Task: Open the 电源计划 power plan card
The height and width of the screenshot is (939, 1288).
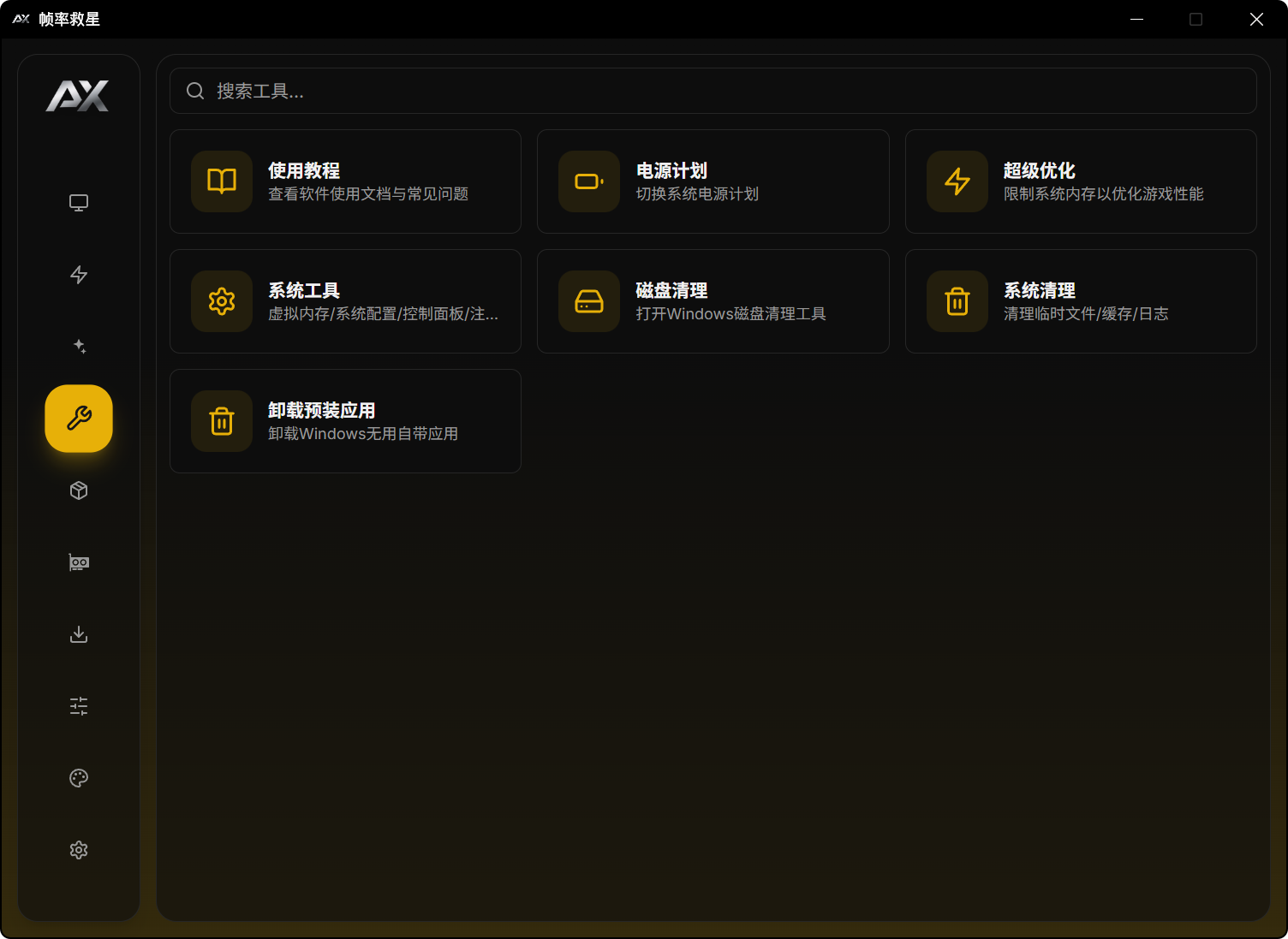Action: (x=713, y=181)
